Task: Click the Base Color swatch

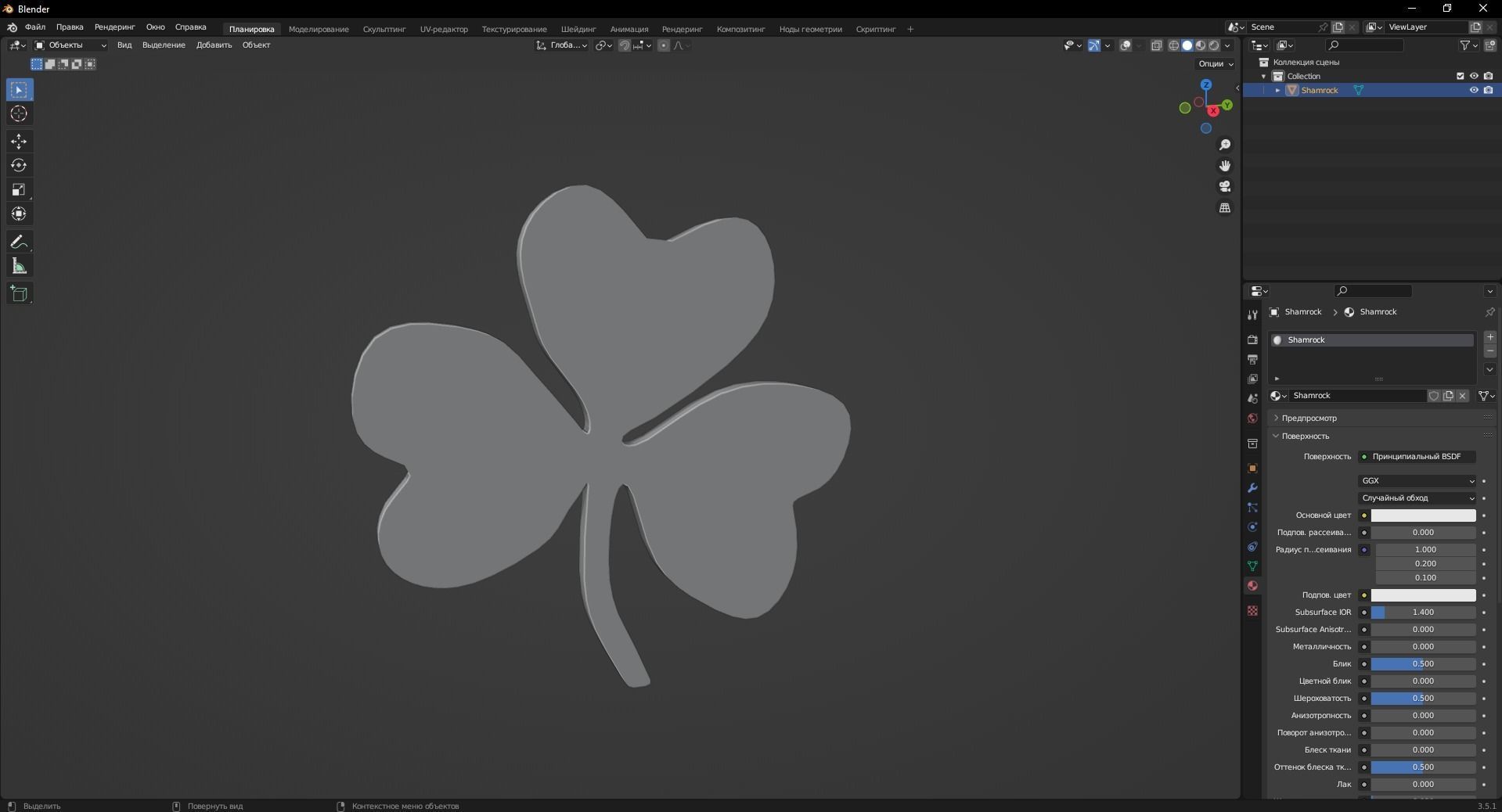Action: (x=1423, y=516)
